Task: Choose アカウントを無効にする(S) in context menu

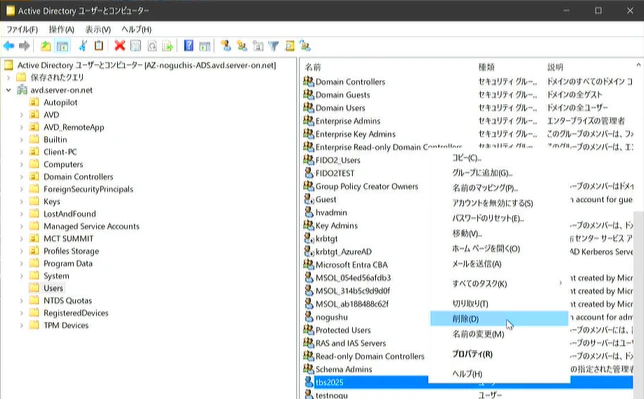Action: (499, 203)
